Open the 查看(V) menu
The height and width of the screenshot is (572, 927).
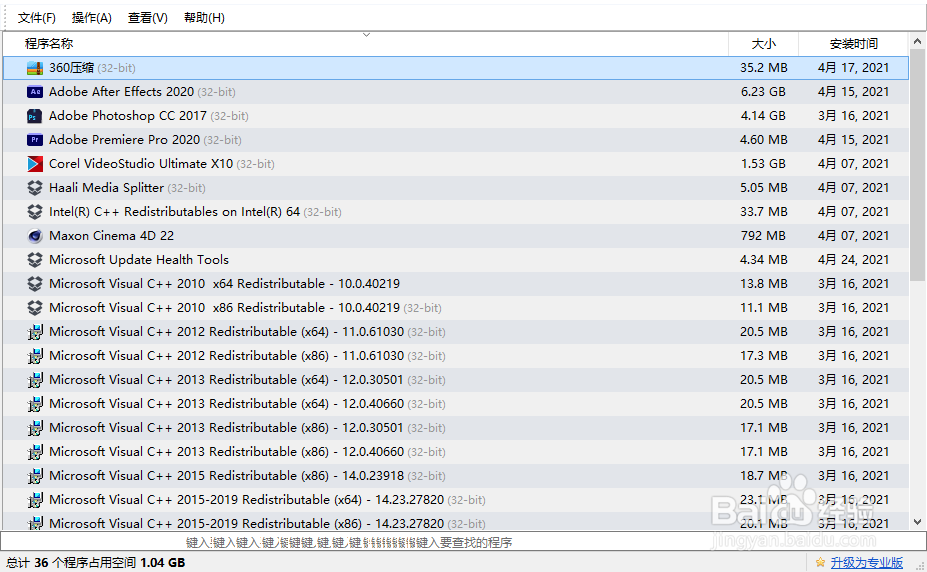click(x=148, y=18)
